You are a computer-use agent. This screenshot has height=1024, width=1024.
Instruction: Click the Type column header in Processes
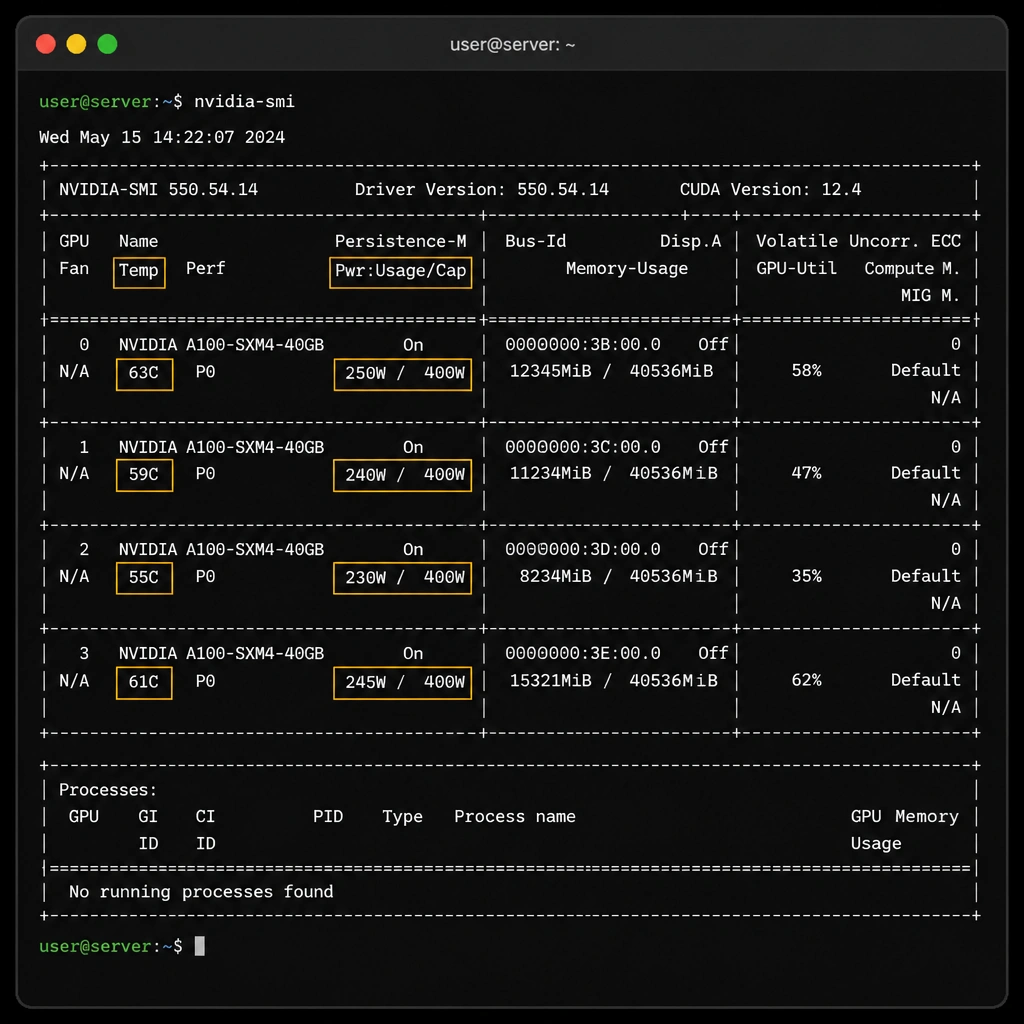click(402, 817)
